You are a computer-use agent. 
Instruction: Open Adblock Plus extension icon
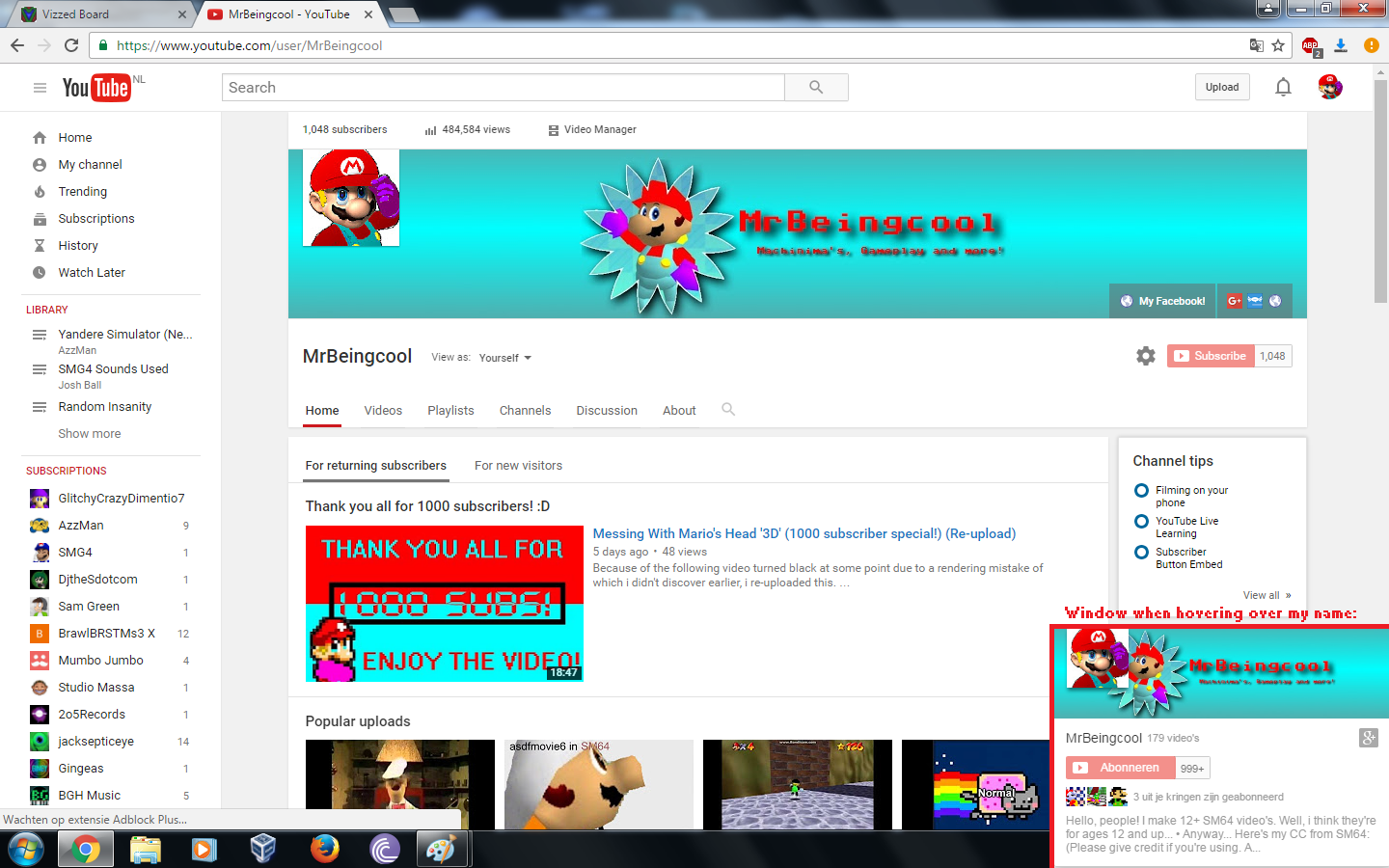pos(1310,45)
